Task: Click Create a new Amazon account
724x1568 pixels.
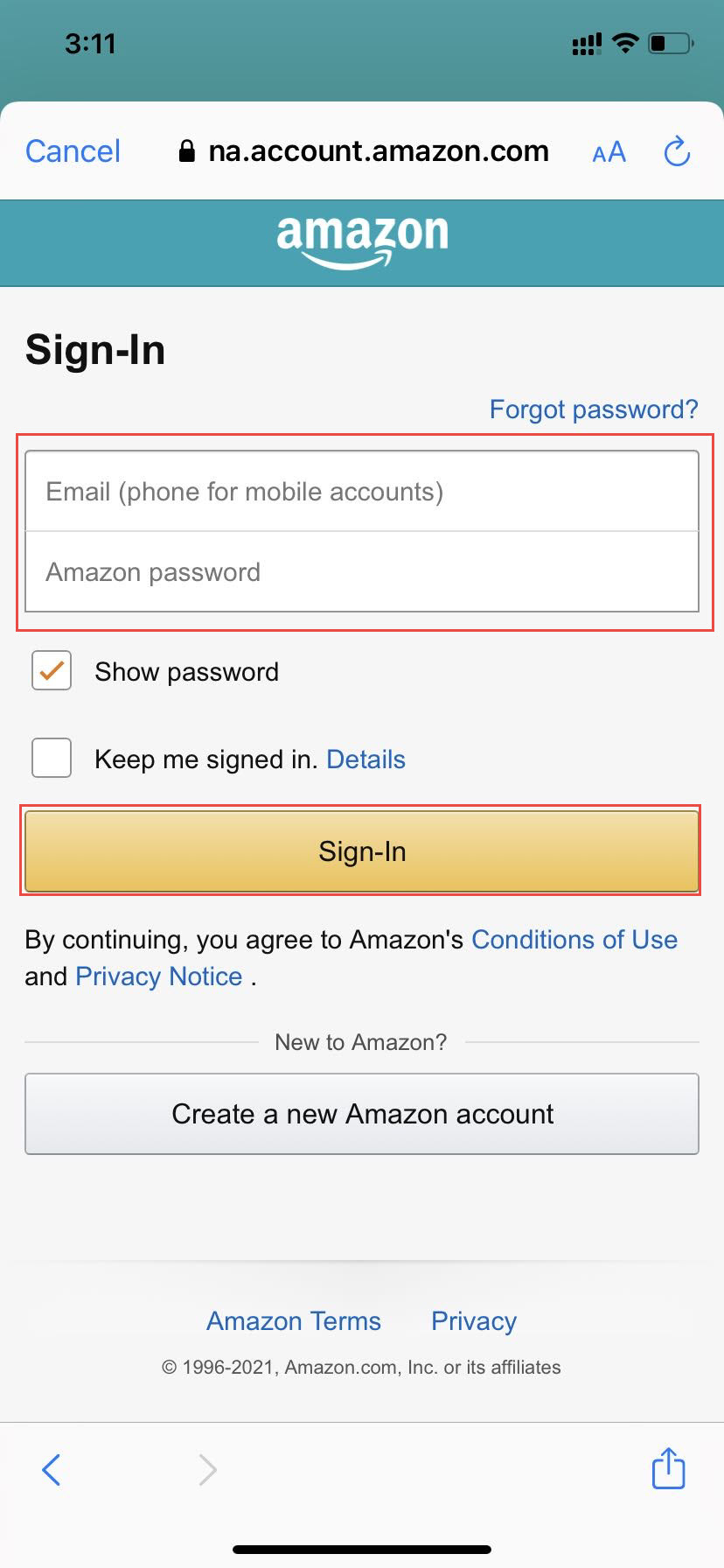Action: (362, 1114)
